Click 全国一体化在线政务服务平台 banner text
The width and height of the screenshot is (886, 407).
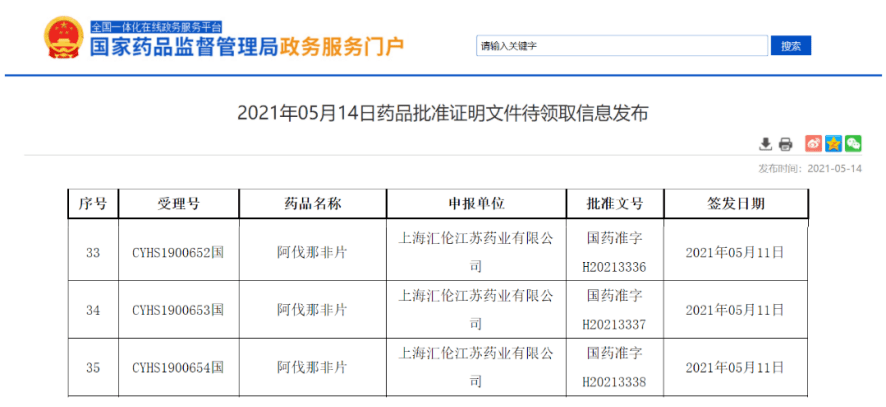[x=156, y=27]
